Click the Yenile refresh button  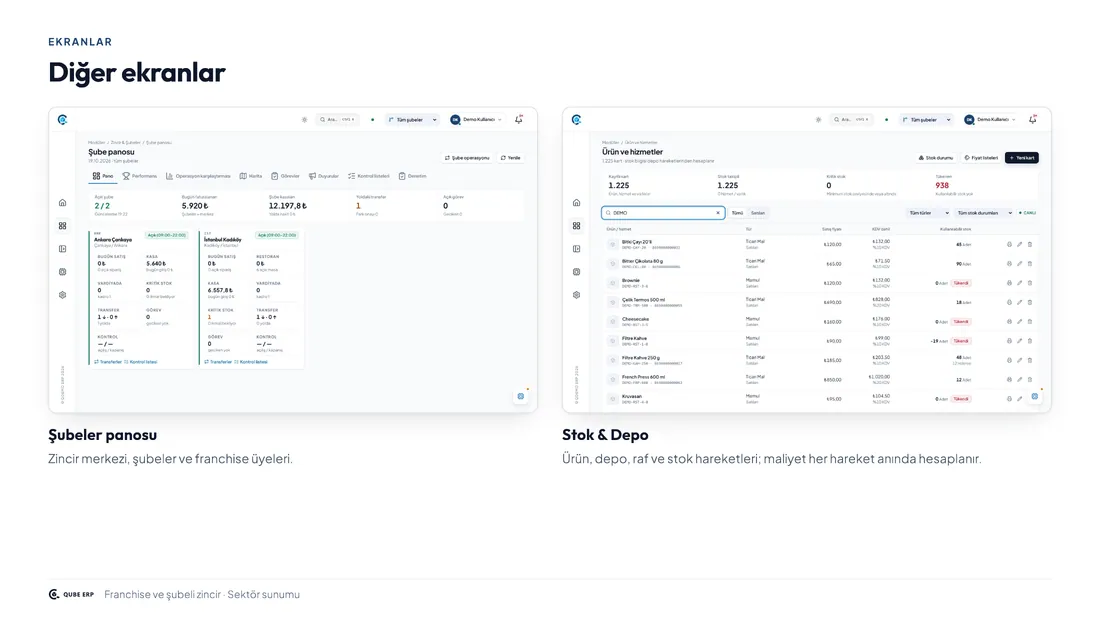coord(511,158)
